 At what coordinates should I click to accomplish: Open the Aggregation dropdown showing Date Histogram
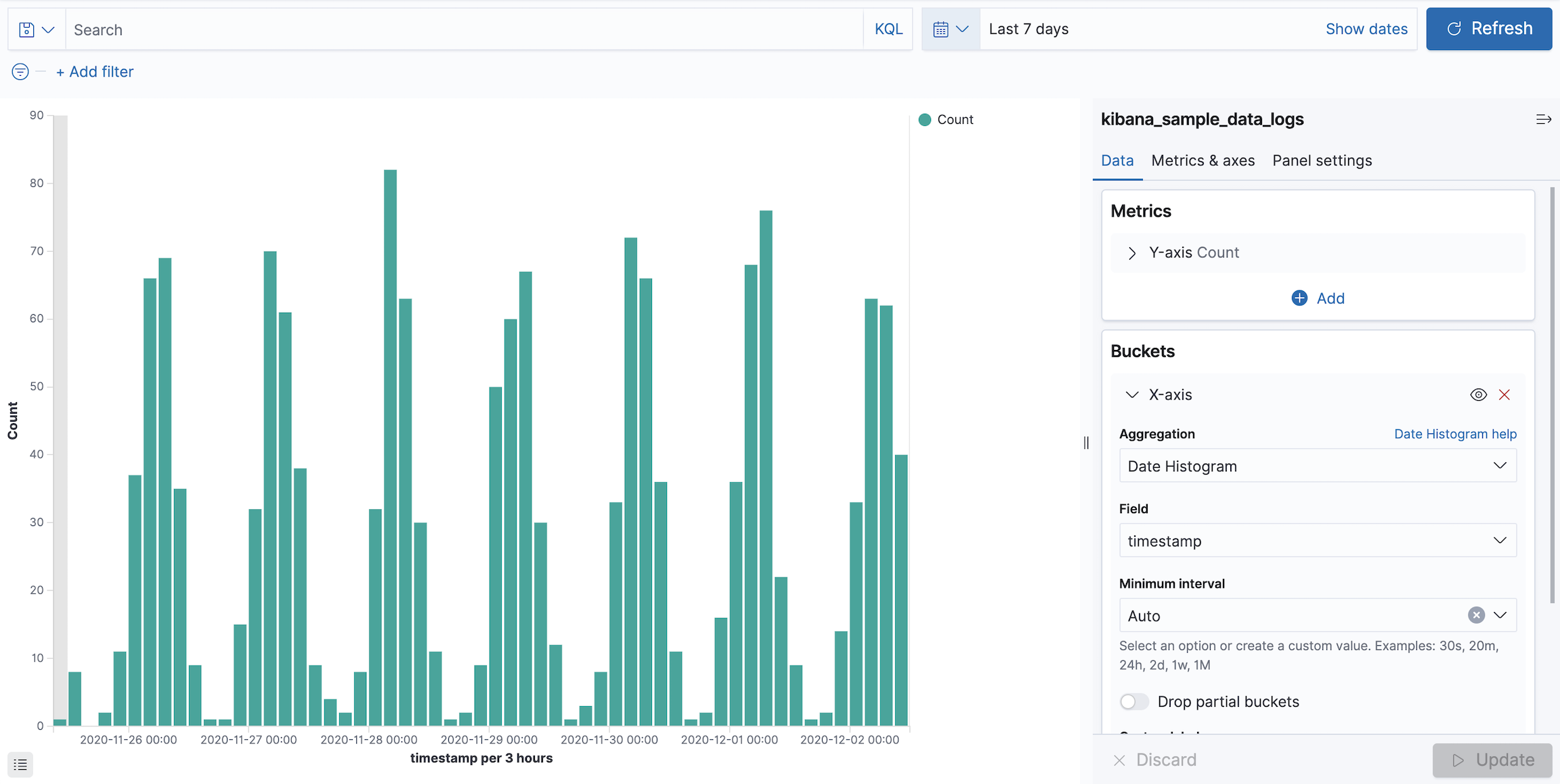[1316, 466]
